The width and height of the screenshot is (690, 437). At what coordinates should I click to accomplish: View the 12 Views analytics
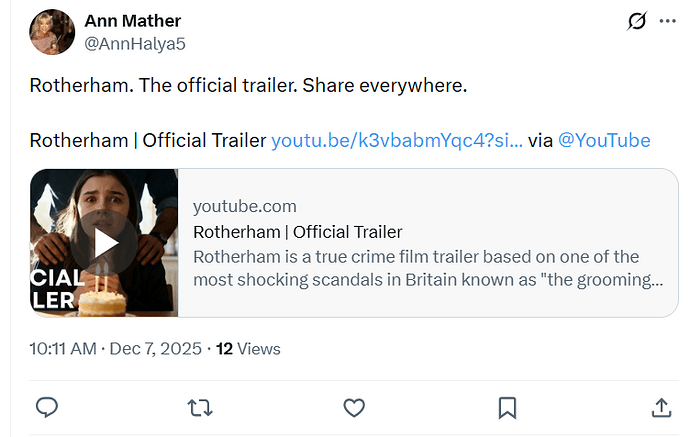click(x=248, y=349)
